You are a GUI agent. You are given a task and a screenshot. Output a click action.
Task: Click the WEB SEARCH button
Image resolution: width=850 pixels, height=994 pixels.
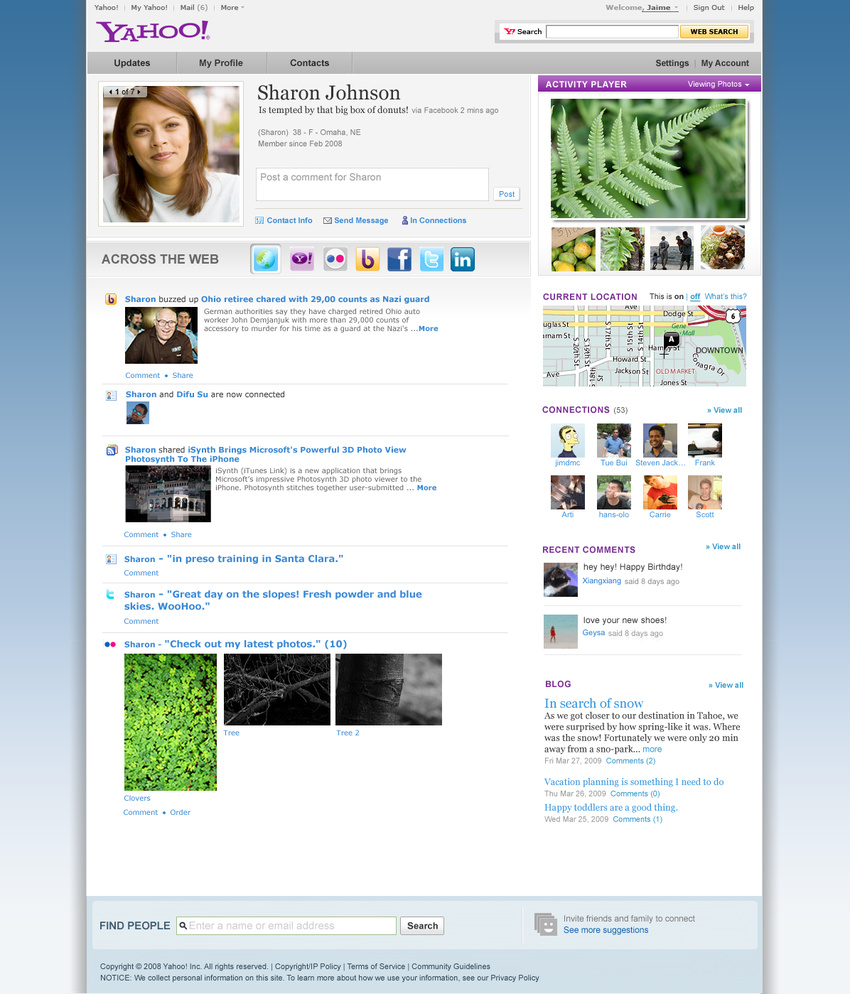[x=714, y=32]
